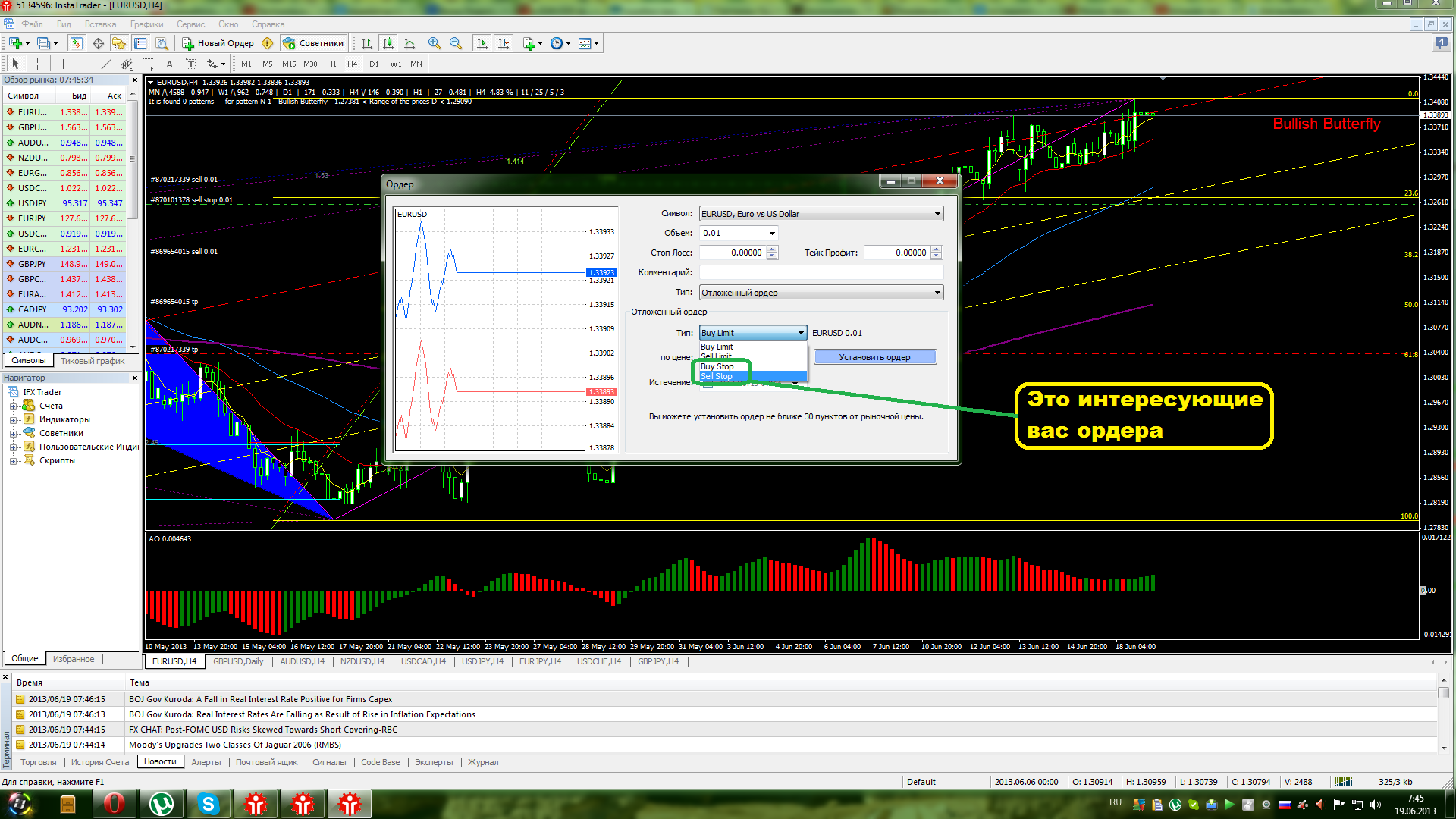Open the Объем volume dropdown
Image resolution: width=1456 pixels, height=819 pixels.
(772, 233)
